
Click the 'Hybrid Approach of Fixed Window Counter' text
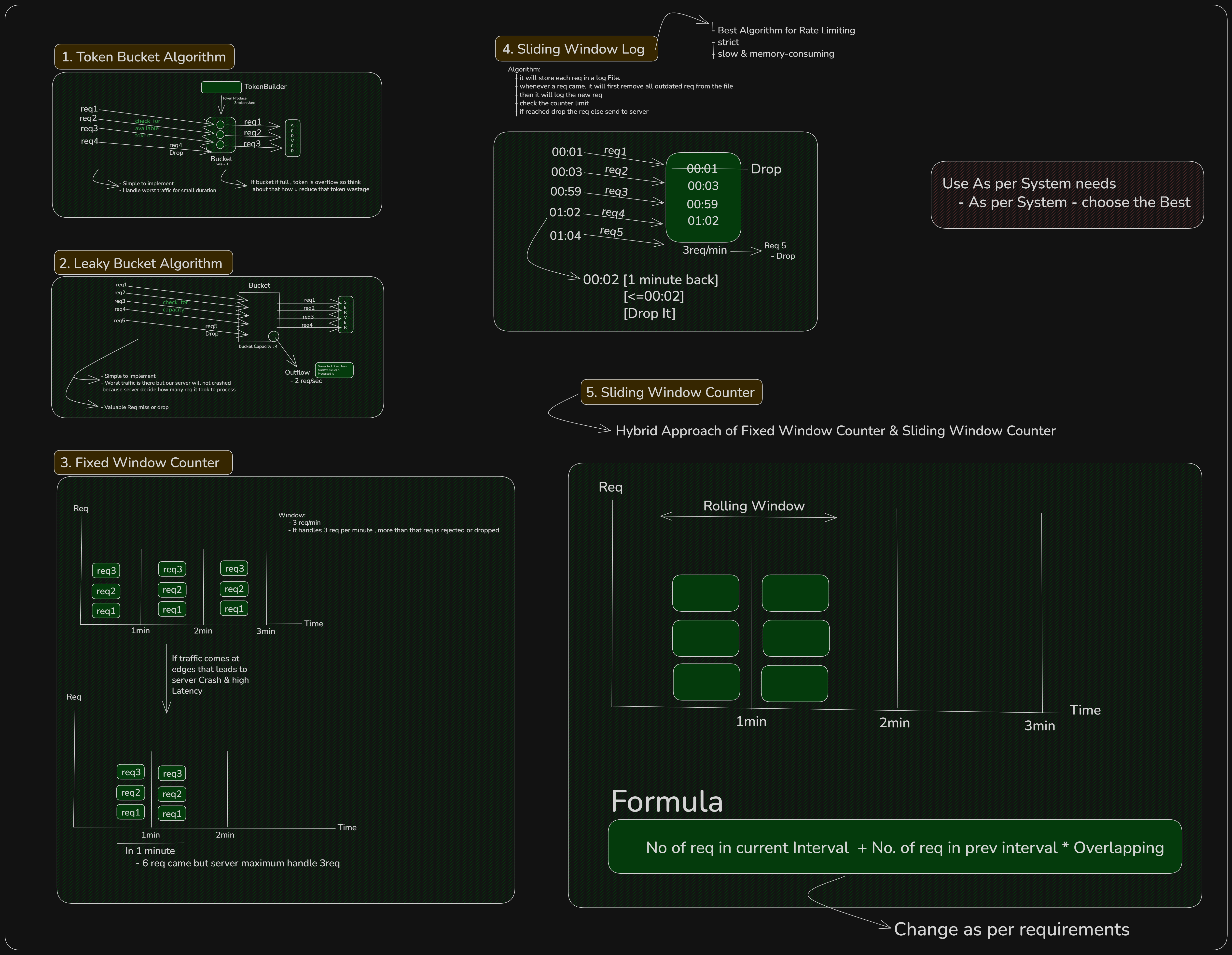(835, 431)
